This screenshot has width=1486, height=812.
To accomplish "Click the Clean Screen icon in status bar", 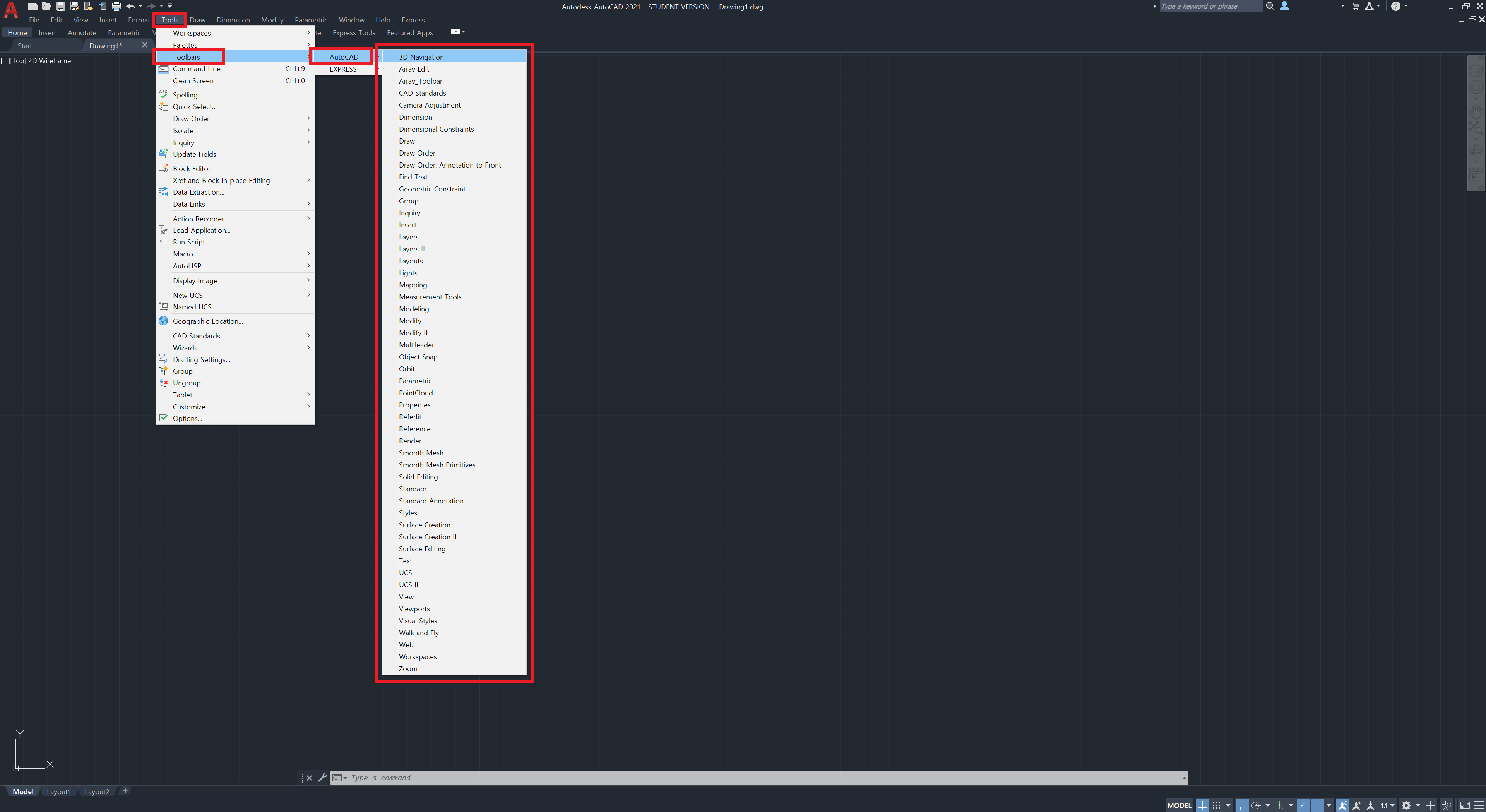I will [x=1465, y=806].
